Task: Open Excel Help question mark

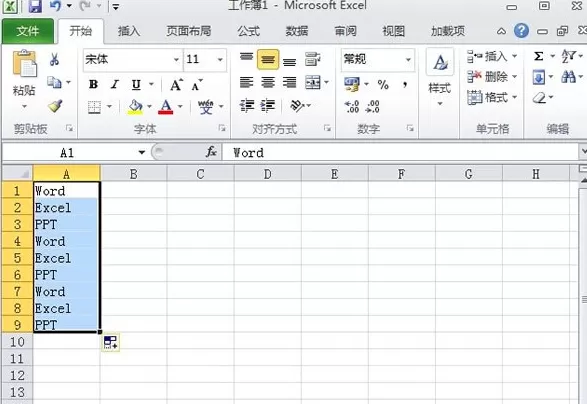Action: click(521, 31)
